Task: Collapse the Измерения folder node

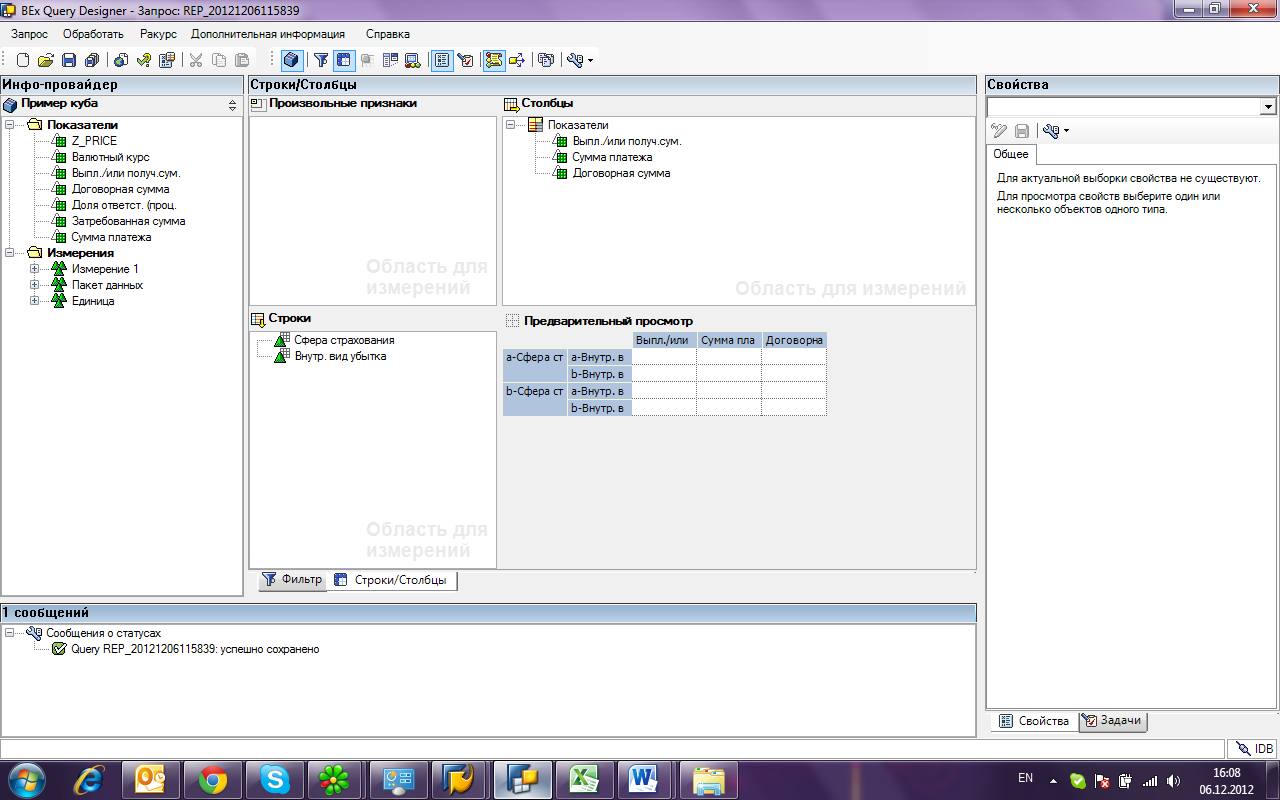Action: tap(11, 253)
